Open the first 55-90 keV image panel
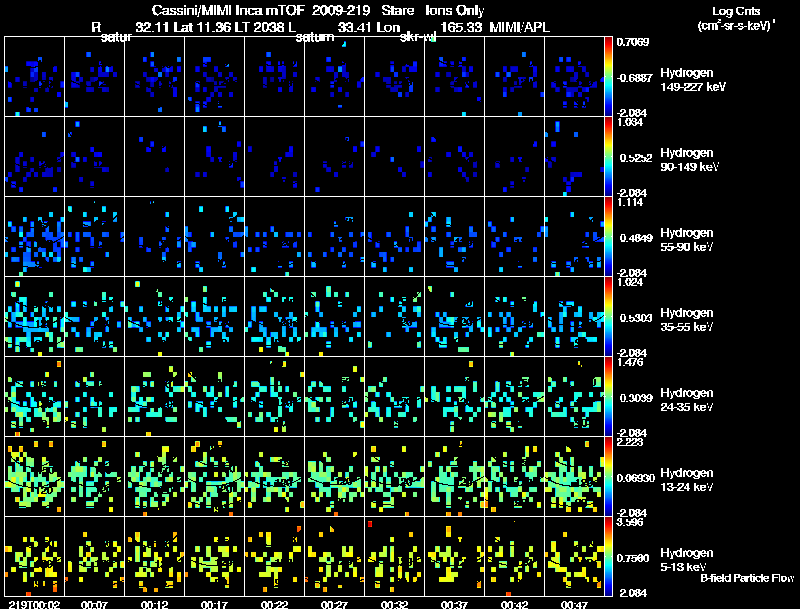Screen dimensions: 800x609 (34, 236)
